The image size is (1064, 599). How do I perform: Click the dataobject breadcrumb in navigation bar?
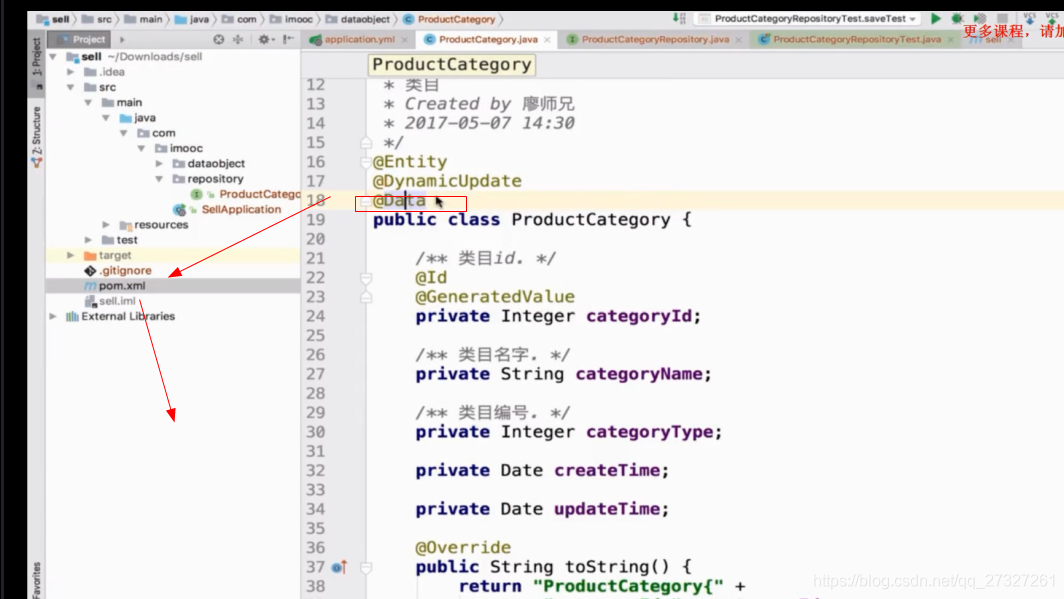358,20
